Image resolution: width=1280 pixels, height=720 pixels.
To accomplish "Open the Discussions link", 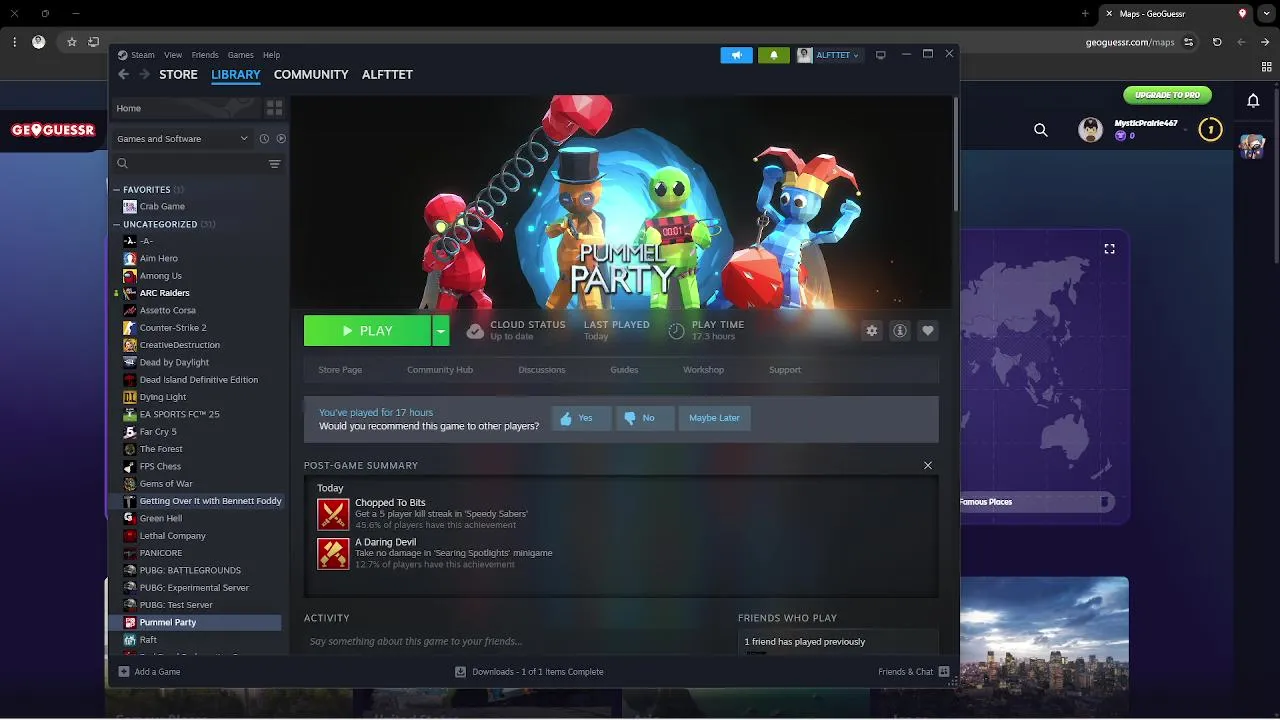I will [x=542, y=370].
